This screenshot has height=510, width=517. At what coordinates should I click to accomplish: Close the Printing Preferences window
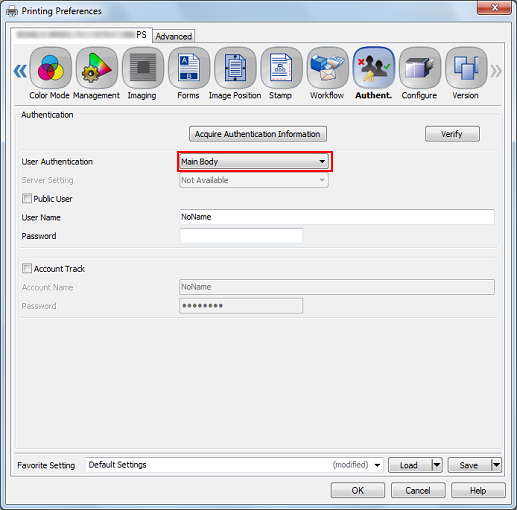[x=494, y=8]
